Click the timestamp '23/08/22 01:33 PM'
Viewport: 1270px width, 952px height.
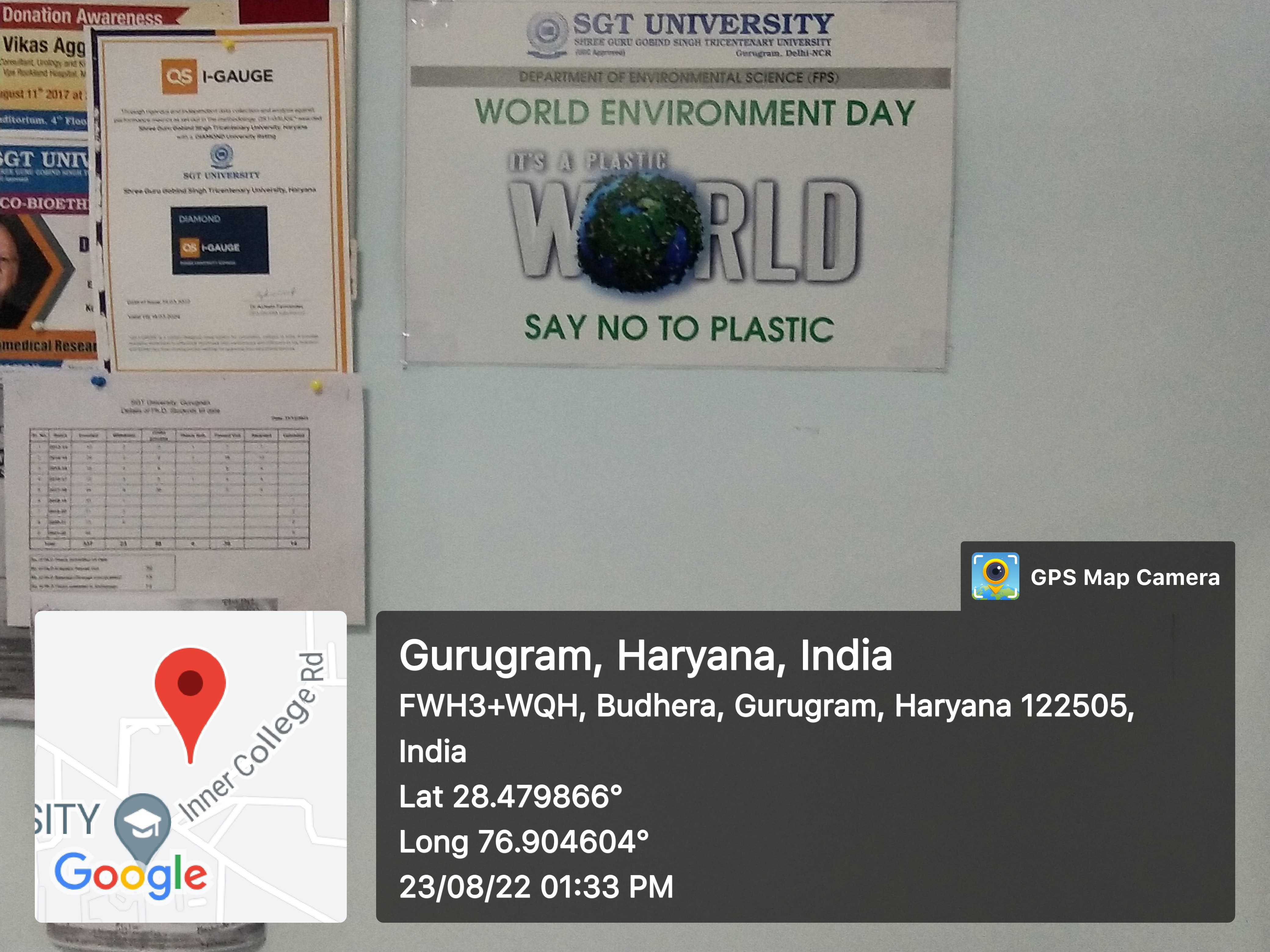tap(536, 887)
